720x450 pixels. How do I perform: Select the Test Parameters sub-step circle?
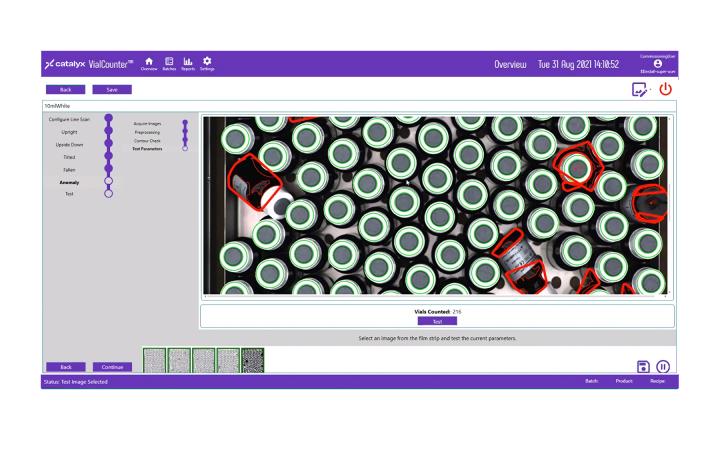[185, 148]
